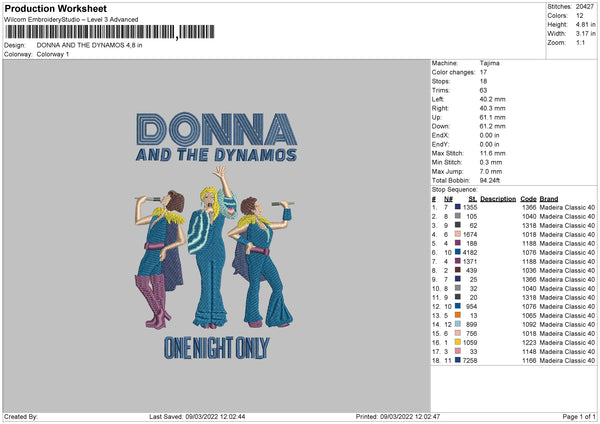Click the 'Production Worksheet' title
Screen dimensions: 600x424
(55, 8)
